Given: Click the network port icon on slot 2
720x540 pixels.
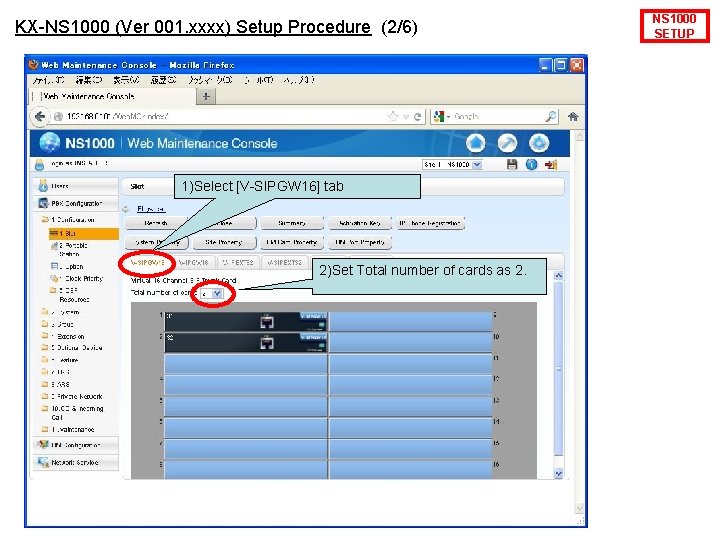Looking at the screenshot, I should point(267,343).
